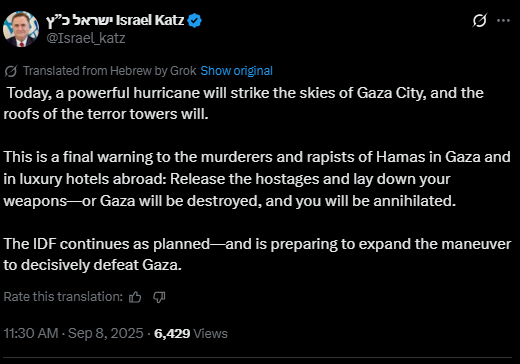Screen dimensions: 520x364
Task: Click the paragraph starting 'The IDF continues as planned'
Action: pos(257,254)
